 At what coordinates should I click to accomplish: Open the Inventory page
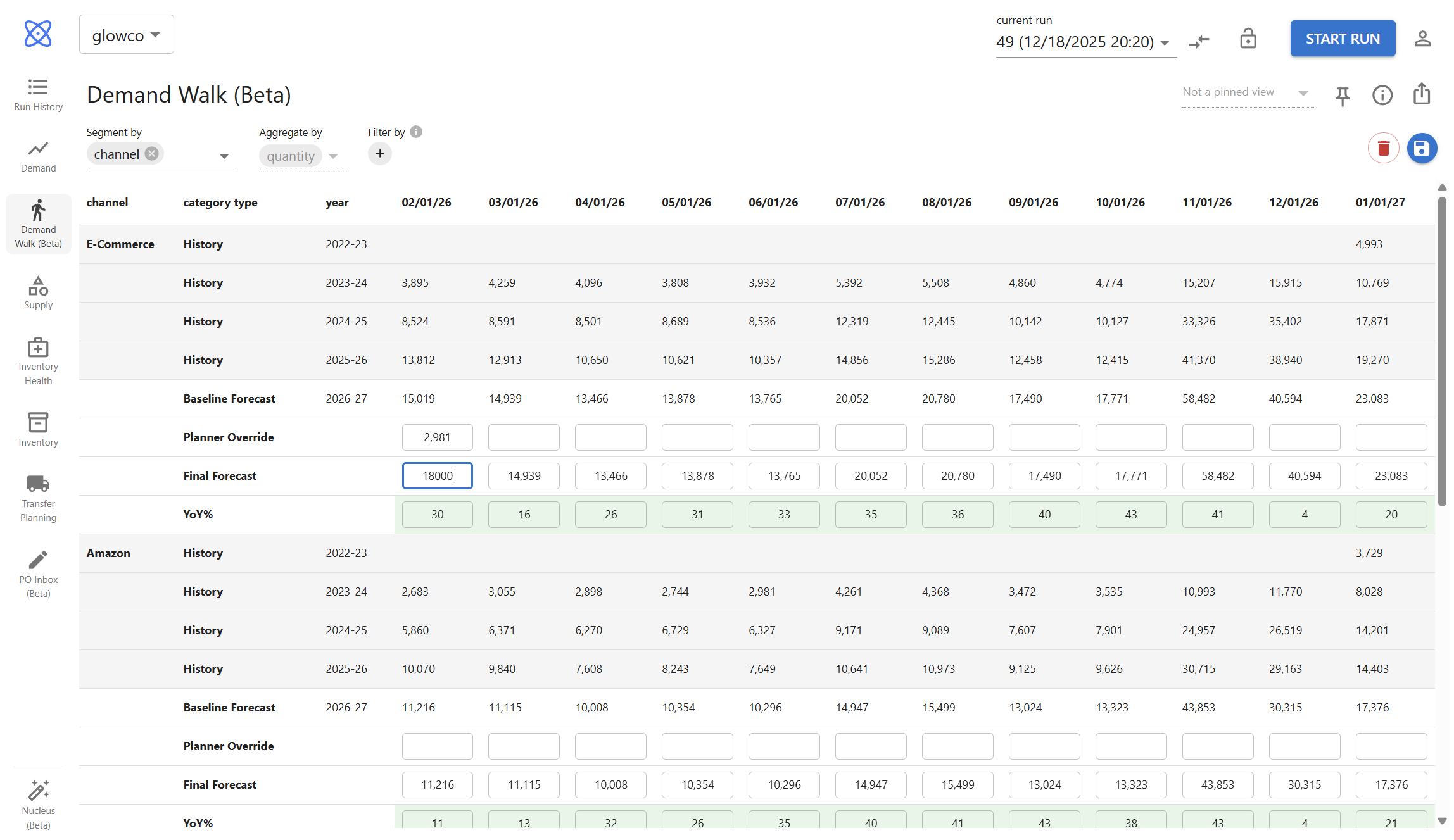37,429
